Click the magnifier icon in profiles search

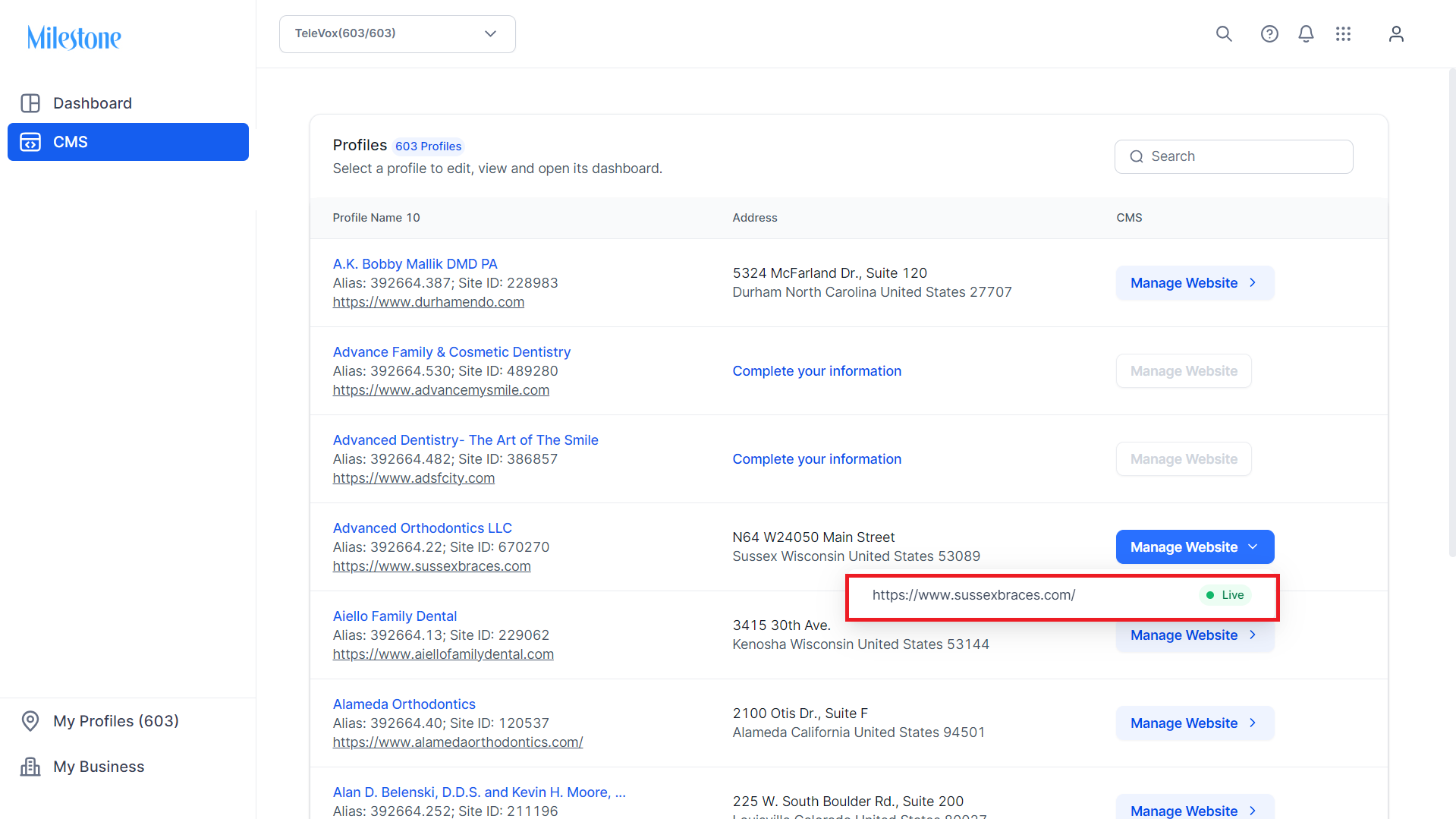1137,156
